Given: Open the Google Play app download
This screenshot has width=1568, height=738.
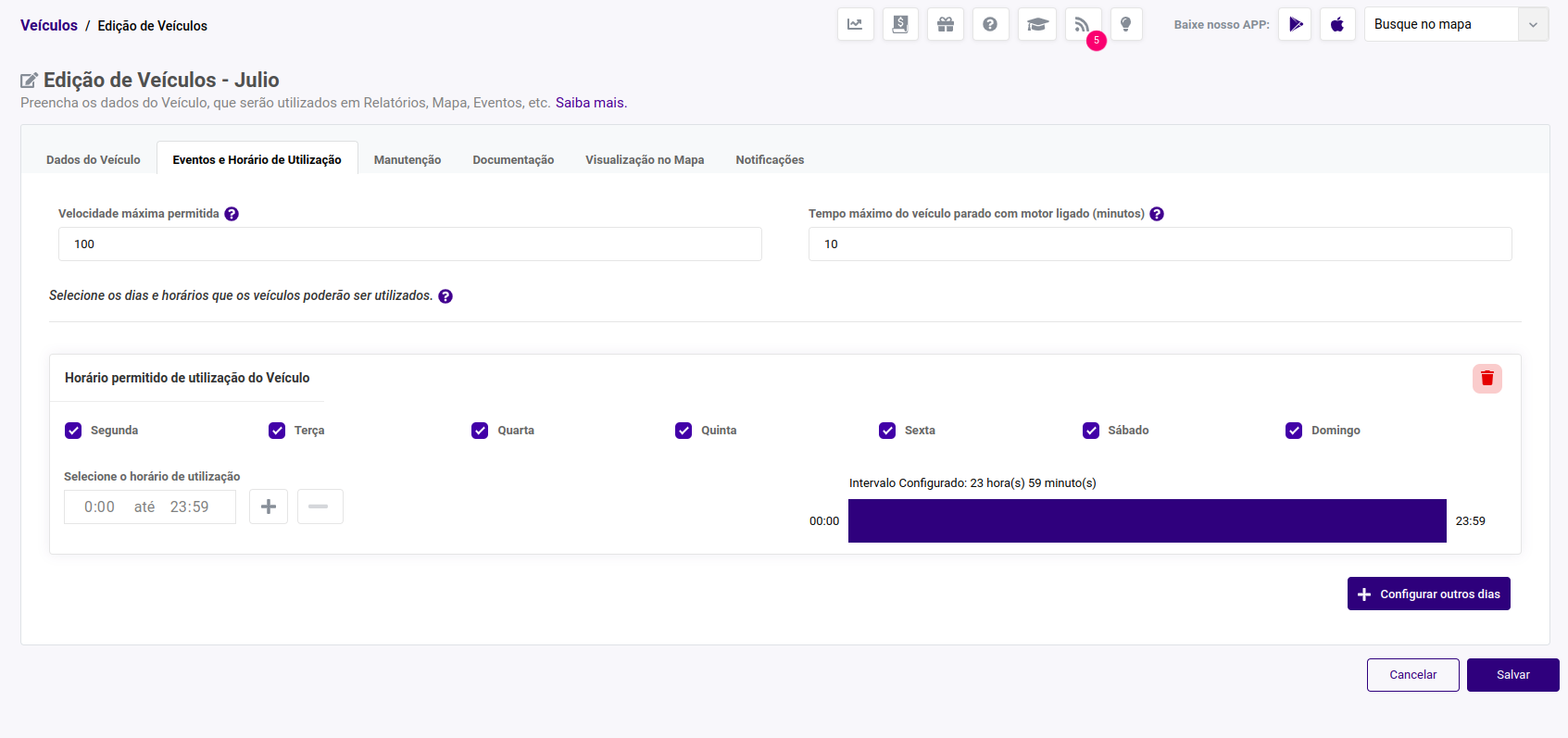Looking at the screenshot, I should coord(1295,25).
